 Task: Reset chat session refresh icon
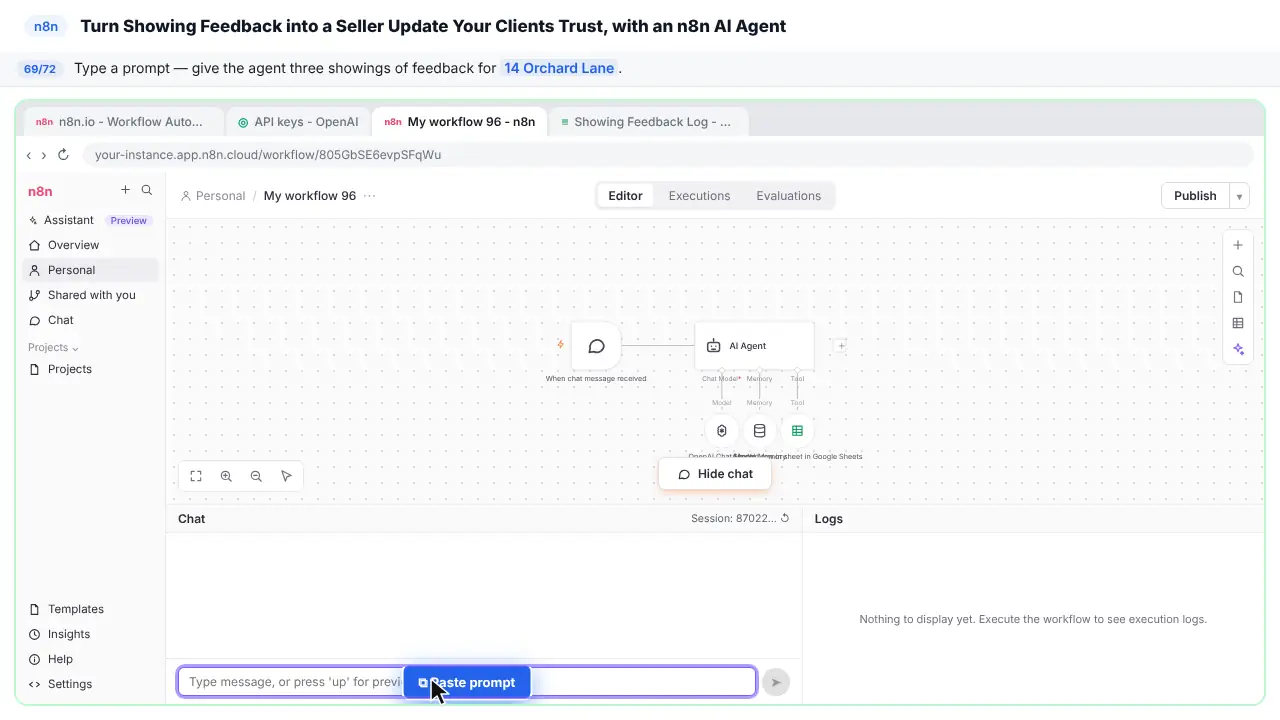785,518
